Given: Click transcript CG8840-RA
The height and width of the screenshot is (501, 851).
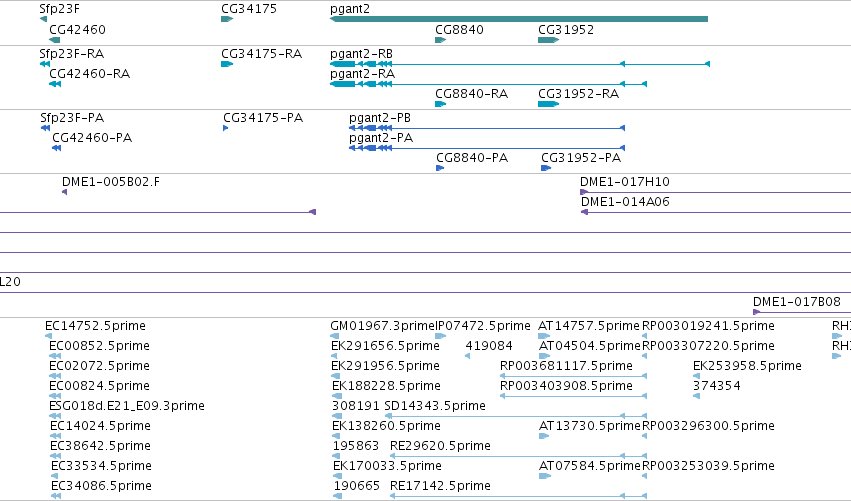Looking at the screenshot, I should click(441, 104).
